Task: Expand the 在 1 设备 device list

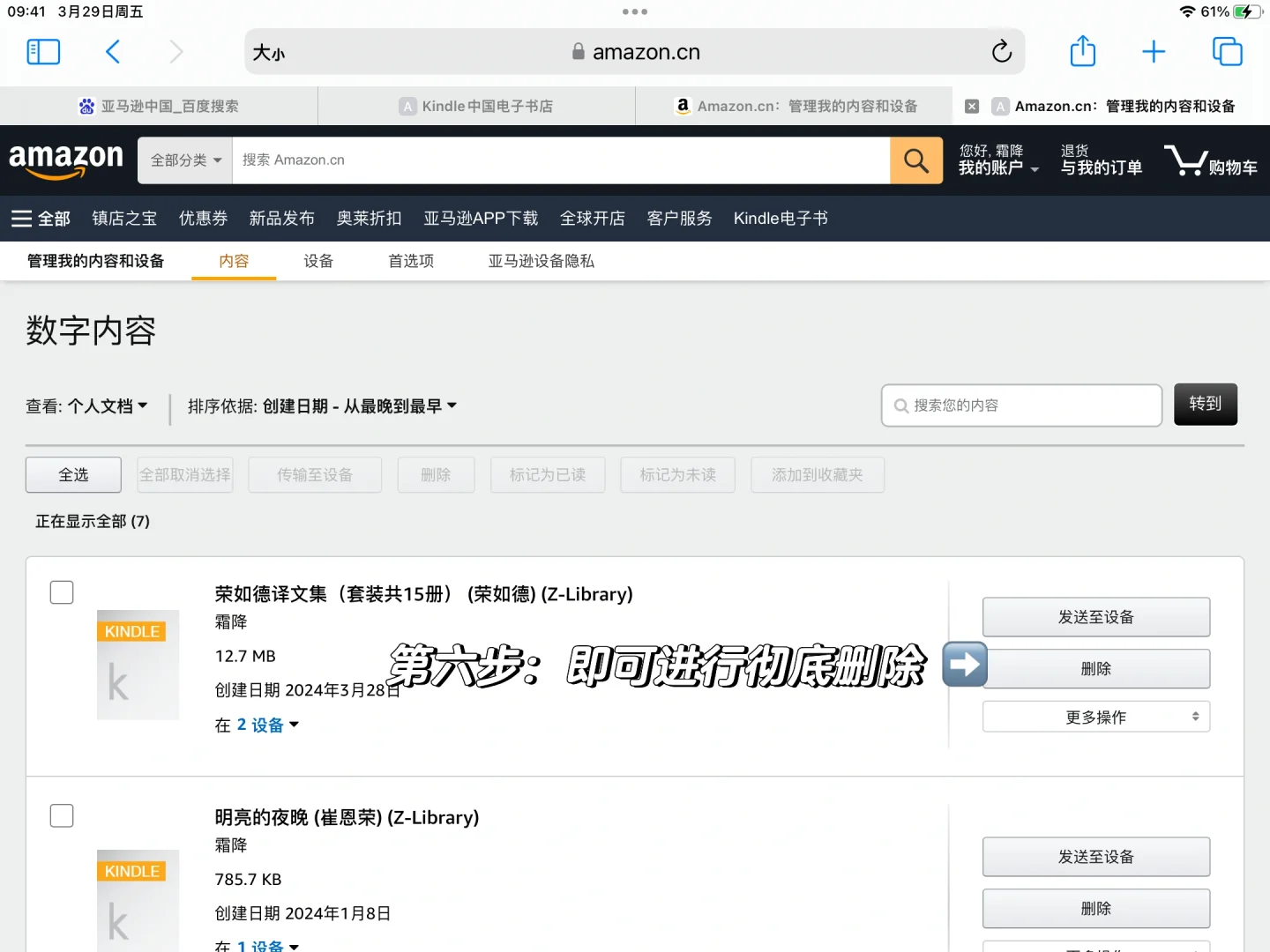Action: (257, 945)
